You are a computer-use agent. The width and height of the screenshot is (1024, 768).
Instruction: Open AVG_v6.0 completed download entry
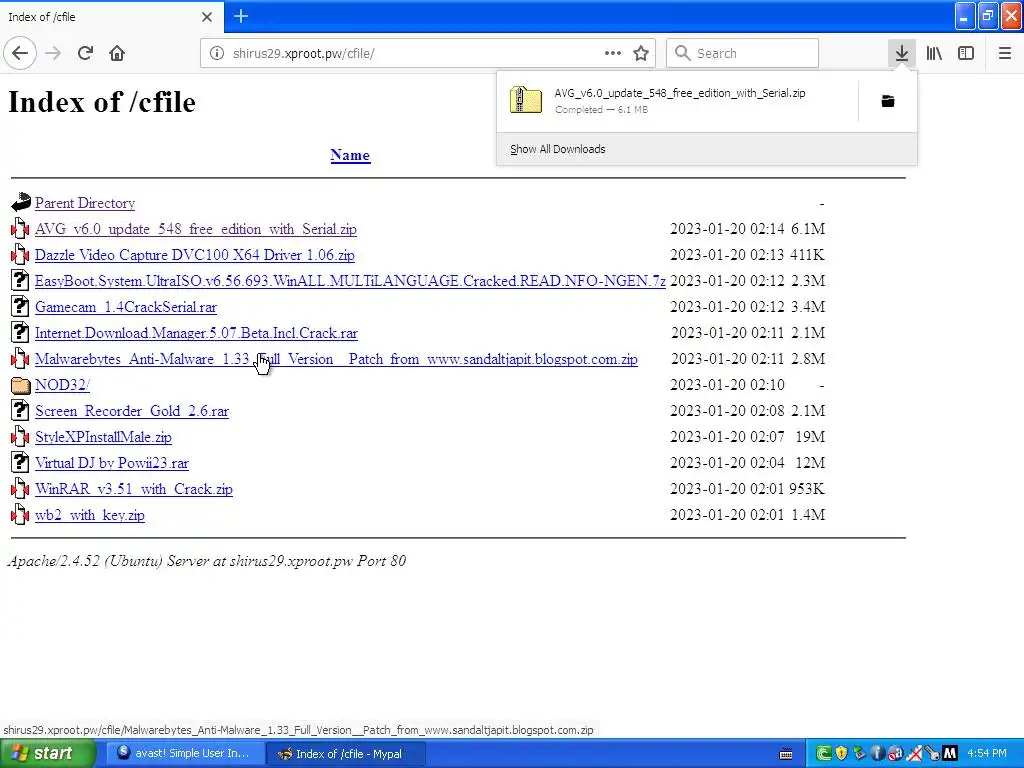677,101
